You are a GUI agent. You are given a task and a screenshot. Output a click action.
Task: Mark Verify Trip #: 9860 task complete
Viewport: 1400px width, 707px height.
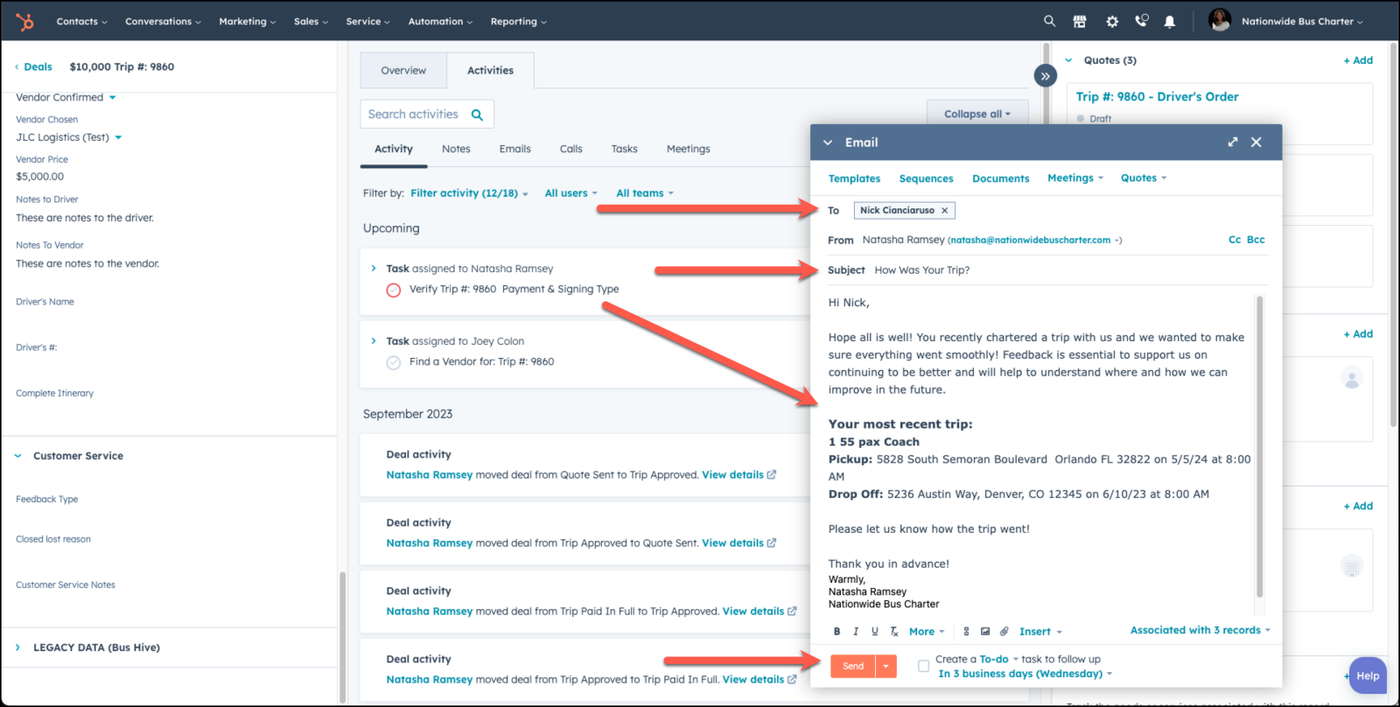click(x=393, y=290)
